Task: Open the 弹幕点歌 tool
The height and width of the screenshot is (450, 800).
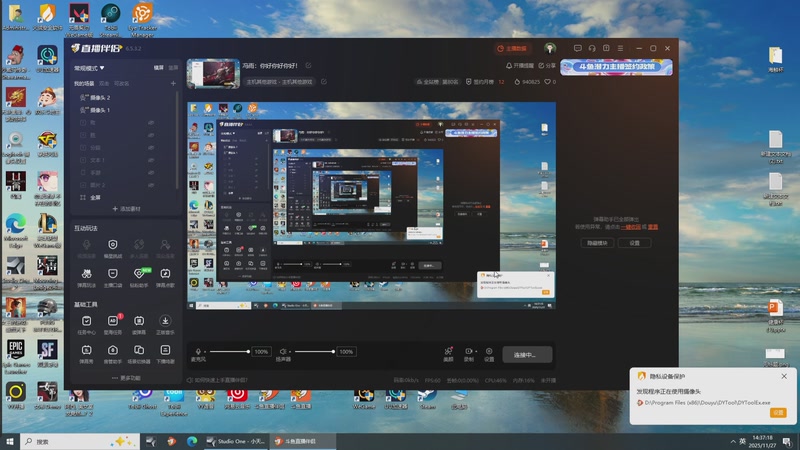Action: point(165,274)
